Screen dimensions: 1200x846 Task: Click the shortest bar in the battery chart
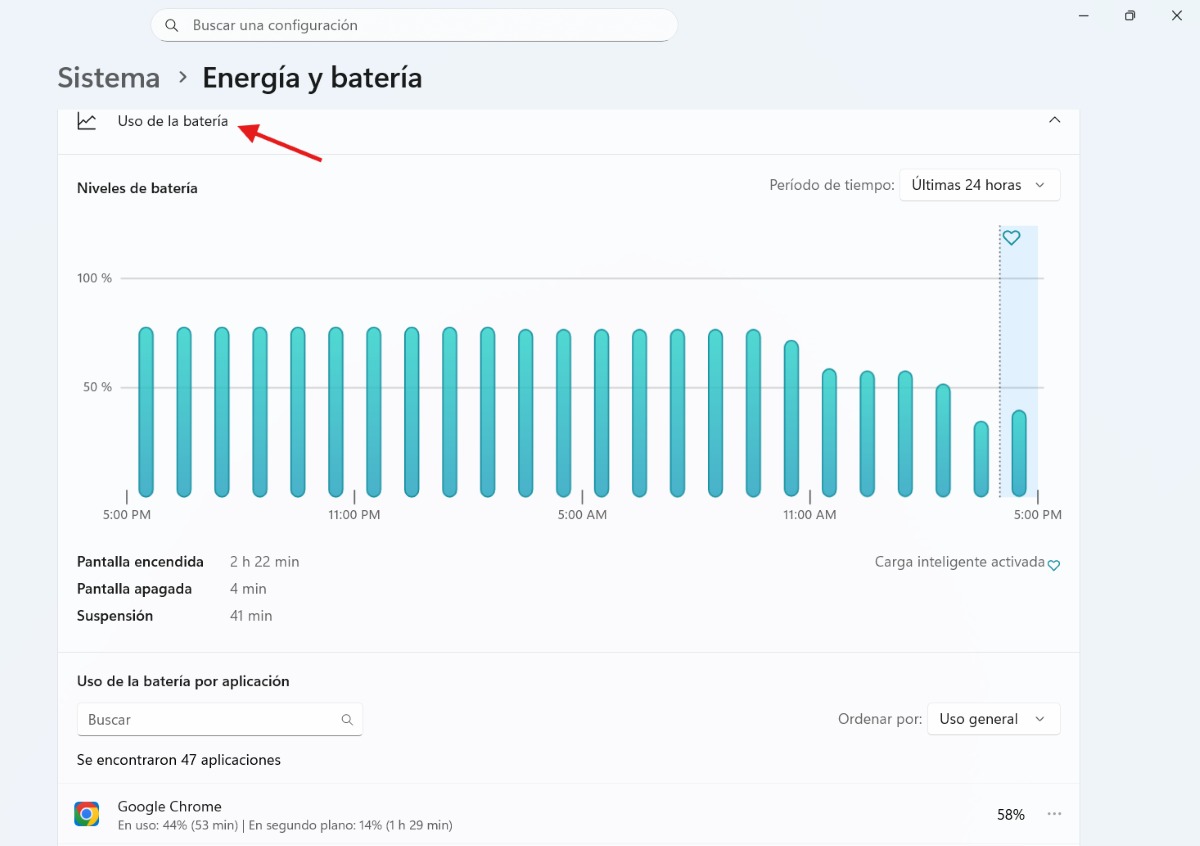[x=981, y=459]
